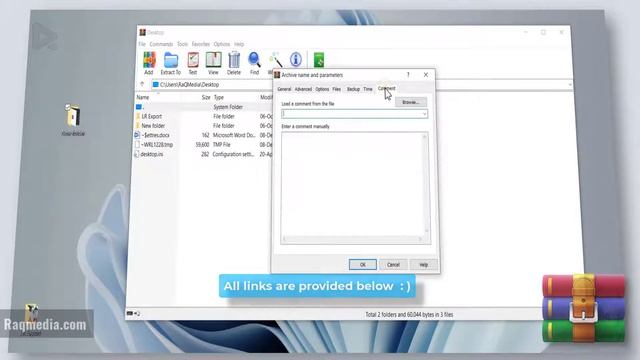
Task: Open the Help menu in the menu bar
Action: click(x=239, y=44)
